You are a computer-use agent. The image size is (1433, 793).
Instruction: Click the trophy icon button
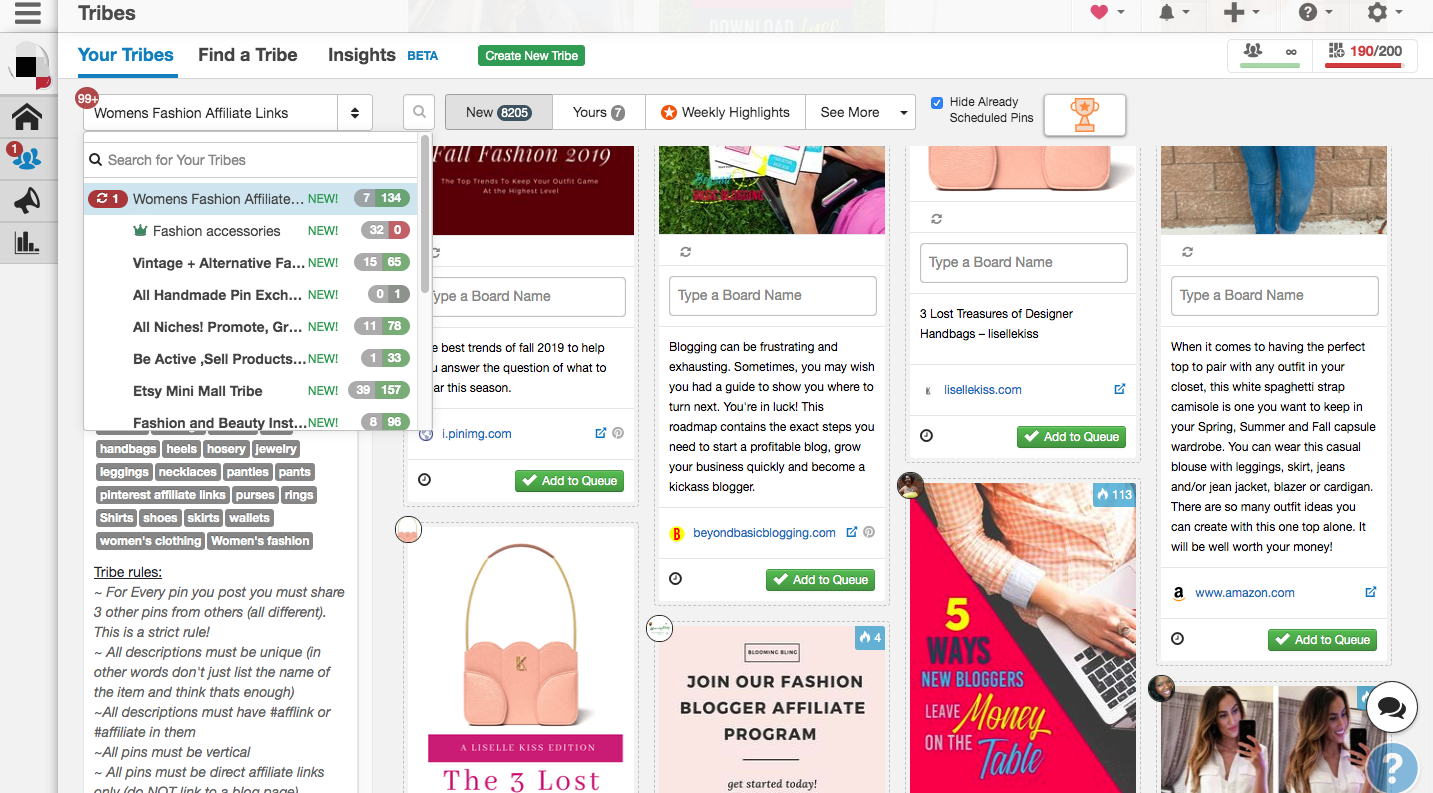point(1085,114)
